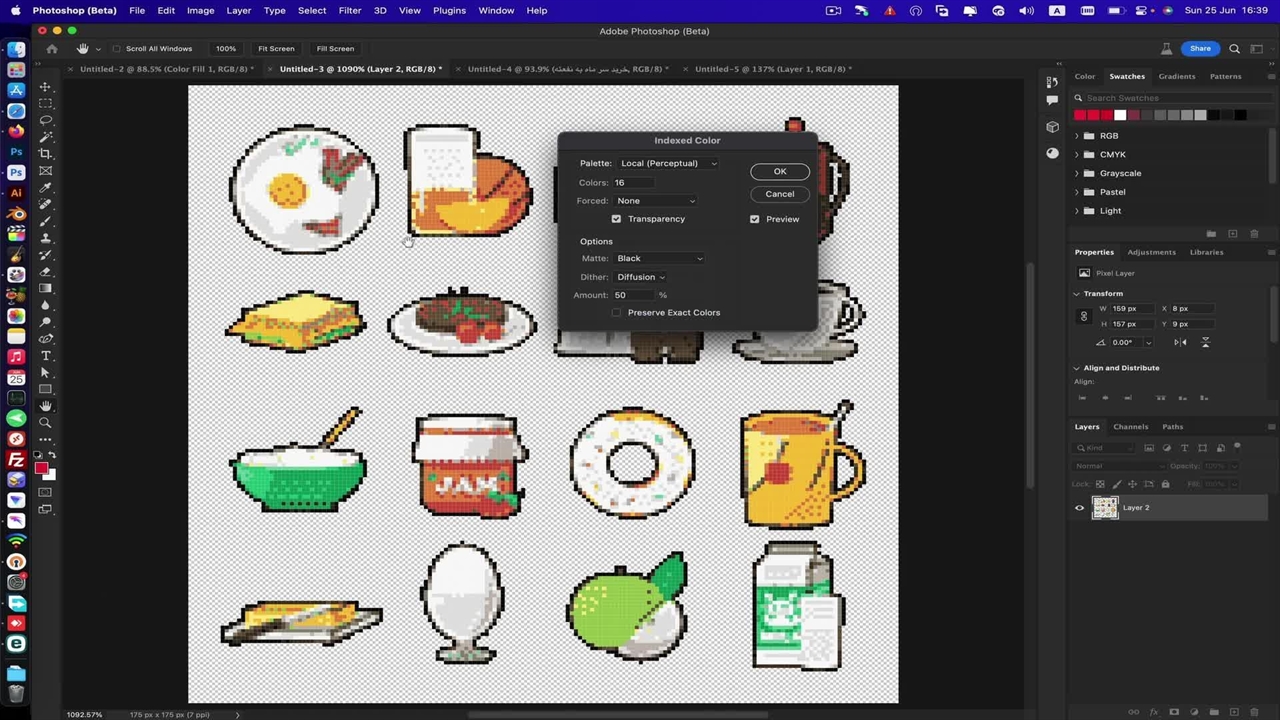1280x720 pixels.
Task: Uncheck Transparency in Indexed Color dialog
Action: click(x=616, y=219)
